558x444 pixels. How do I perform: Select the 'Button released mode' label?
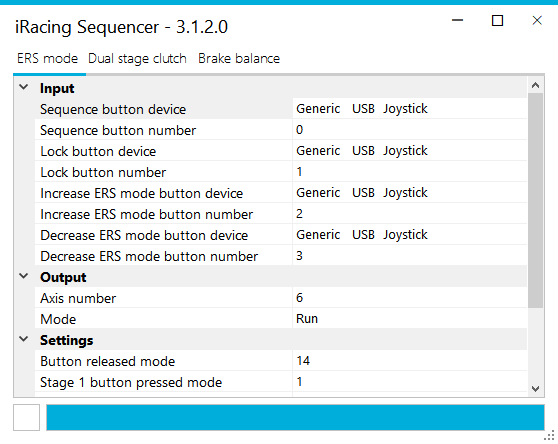click(107, 361)
